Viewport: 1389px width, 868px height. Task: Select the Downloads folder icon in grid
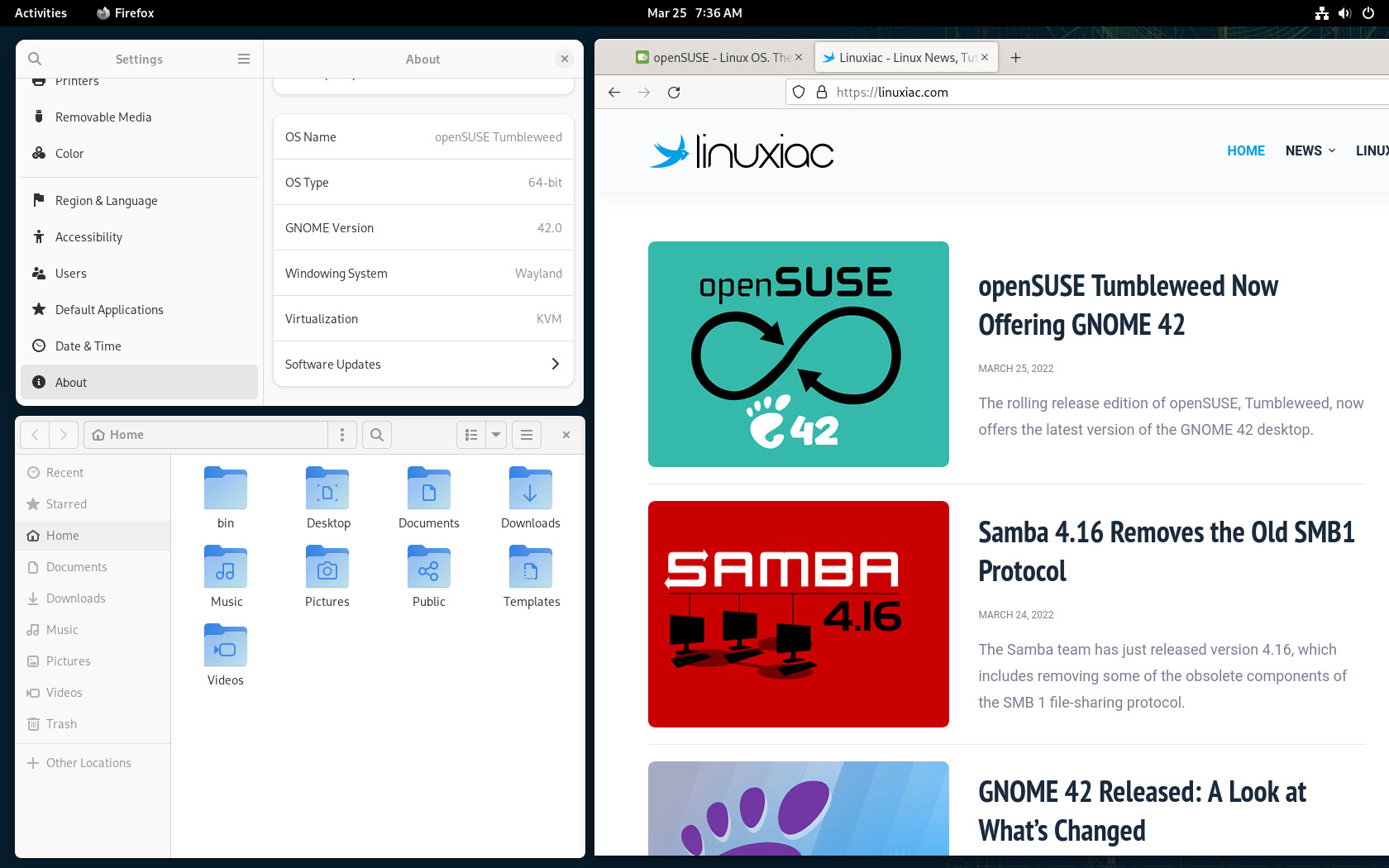[x=531, y=489]
